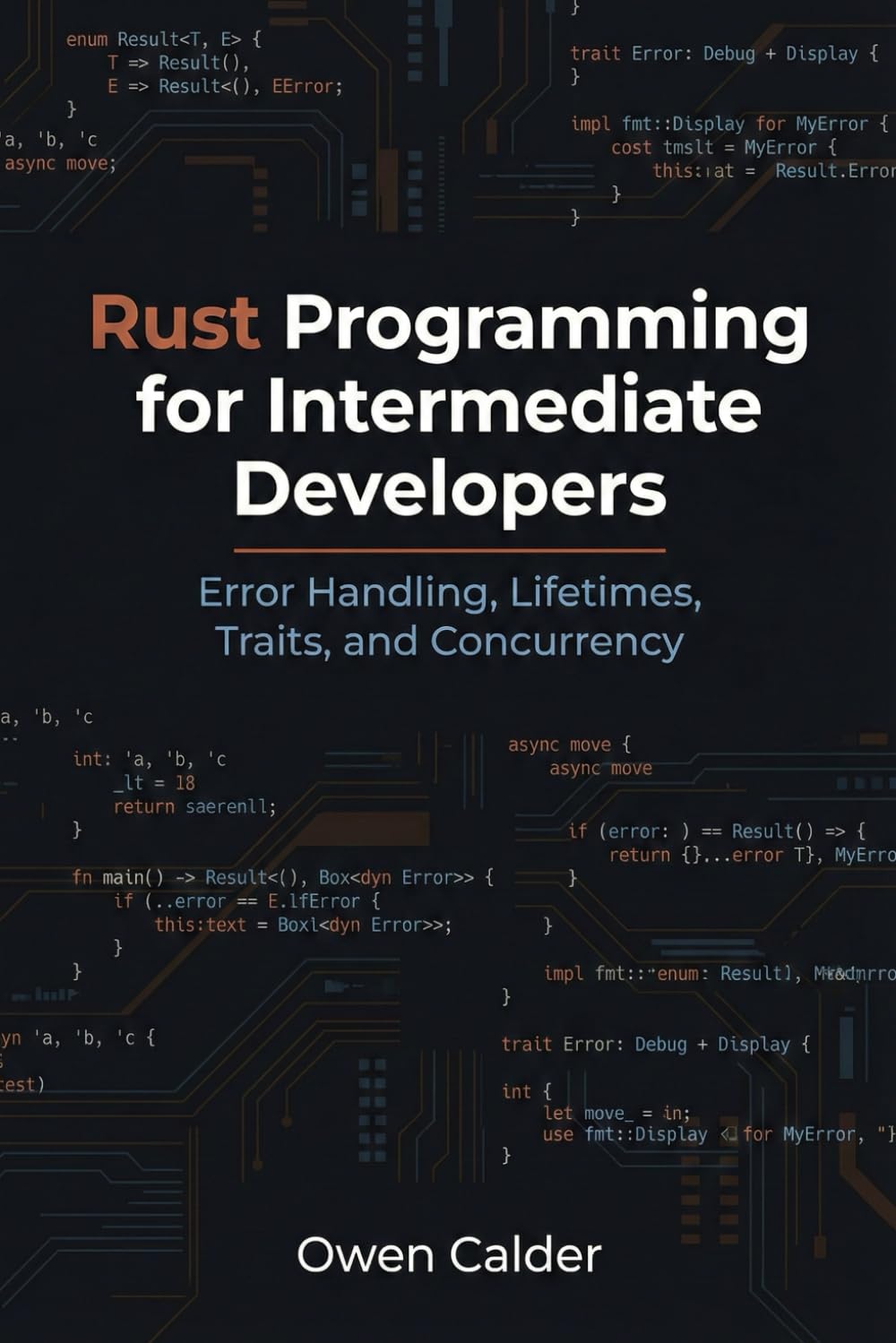Image resolution: width=896 pixels, height=1343 pixels.
Task: Select the title line "for Intermediate"
Action: [449, 406]
